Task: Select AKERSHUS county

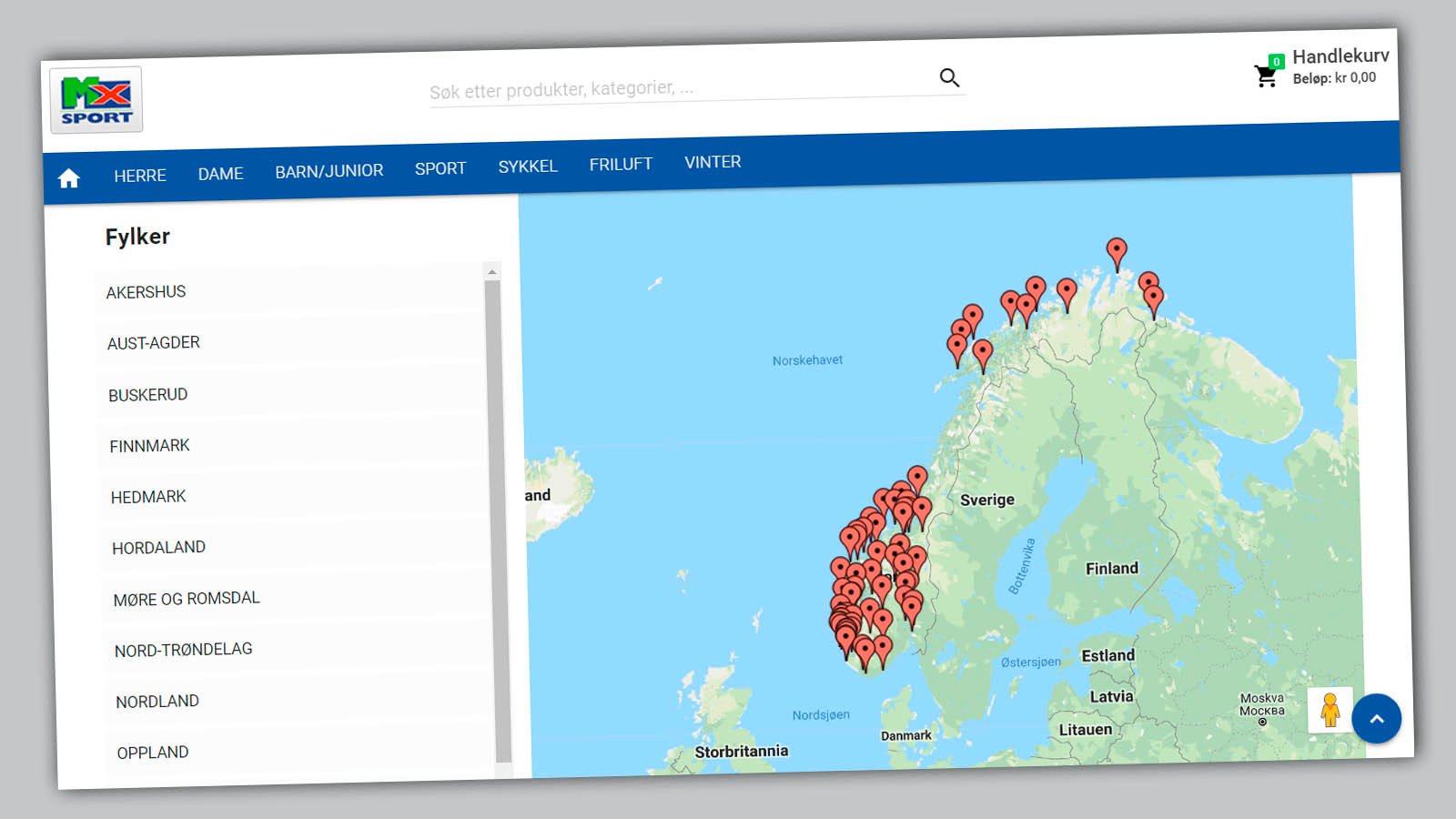Action: point(146,292)
